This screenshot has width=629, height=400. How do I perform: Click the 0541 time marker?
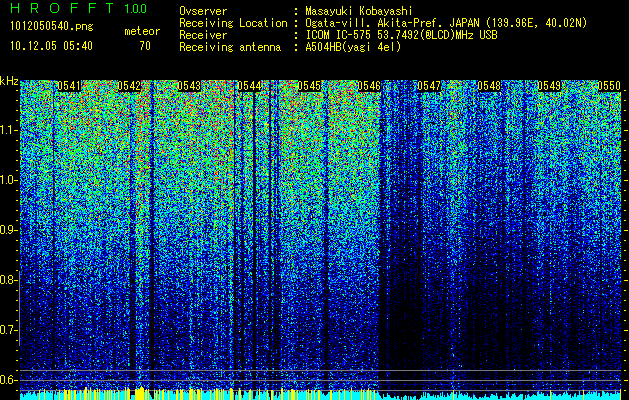pyautogui.click(x=69, y=86)
